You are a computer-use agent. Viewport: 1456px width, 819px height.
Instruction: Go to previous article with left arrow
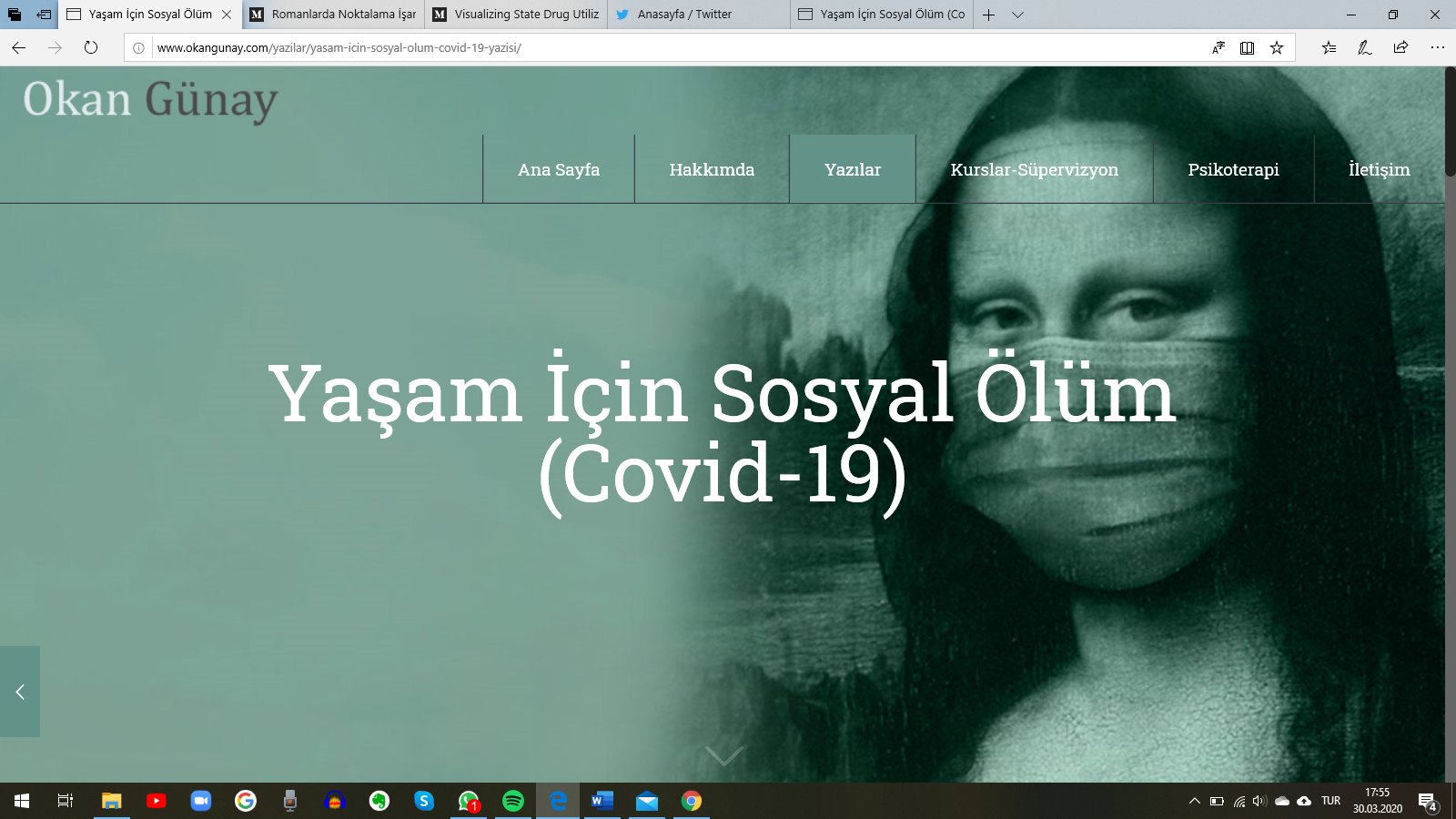(x=20, y=692)
